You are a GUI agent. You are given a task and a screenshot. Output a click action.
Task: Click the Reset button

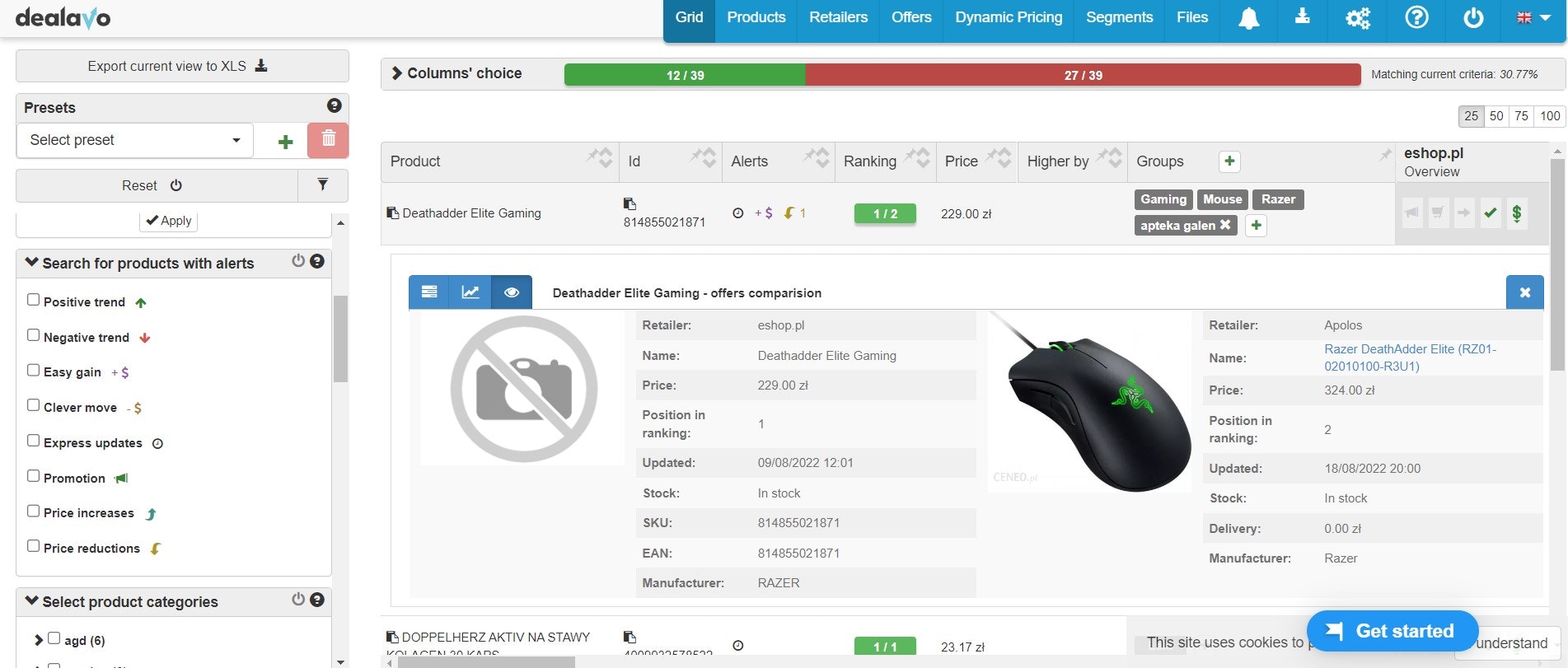tap(157, 185)
